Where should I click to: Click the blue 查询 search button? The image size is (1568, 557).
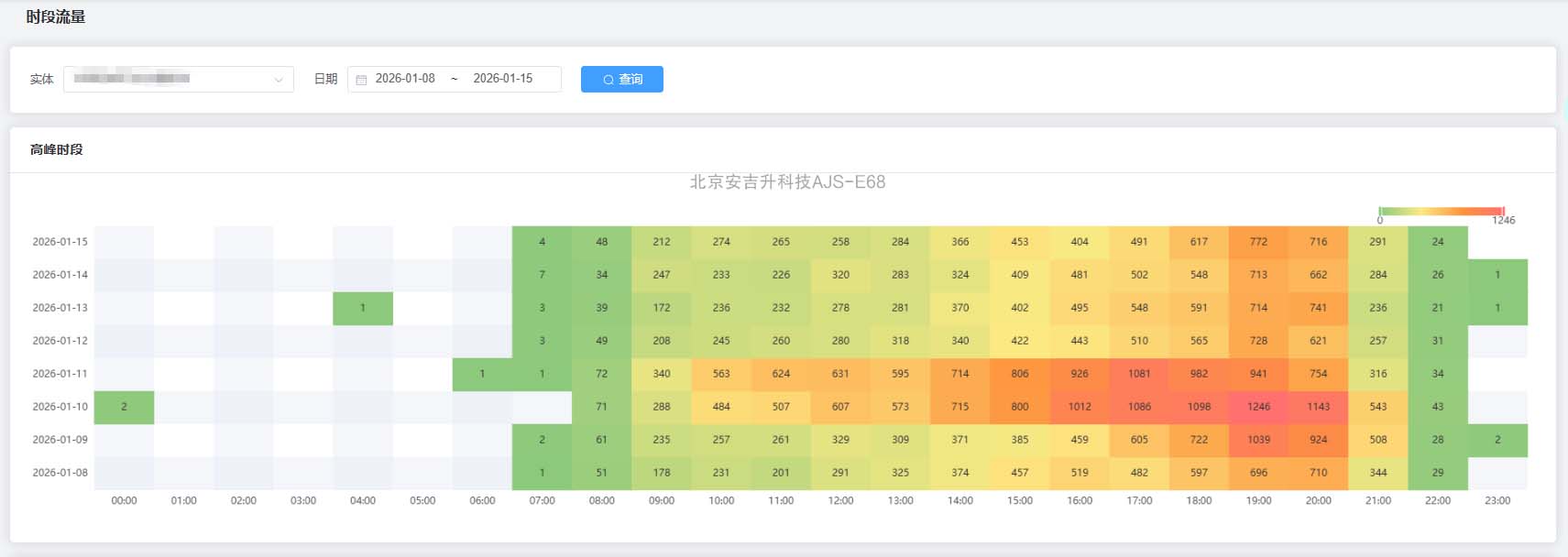[621, 80]
